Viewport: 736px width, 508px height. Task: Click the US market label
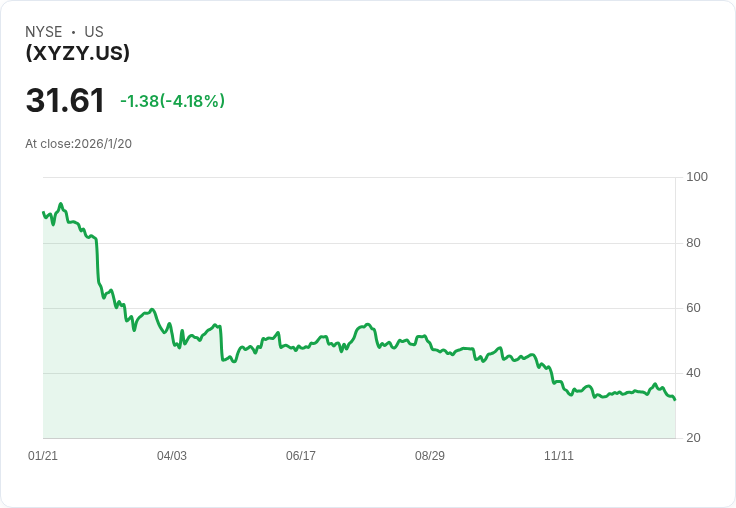[94, 32]
